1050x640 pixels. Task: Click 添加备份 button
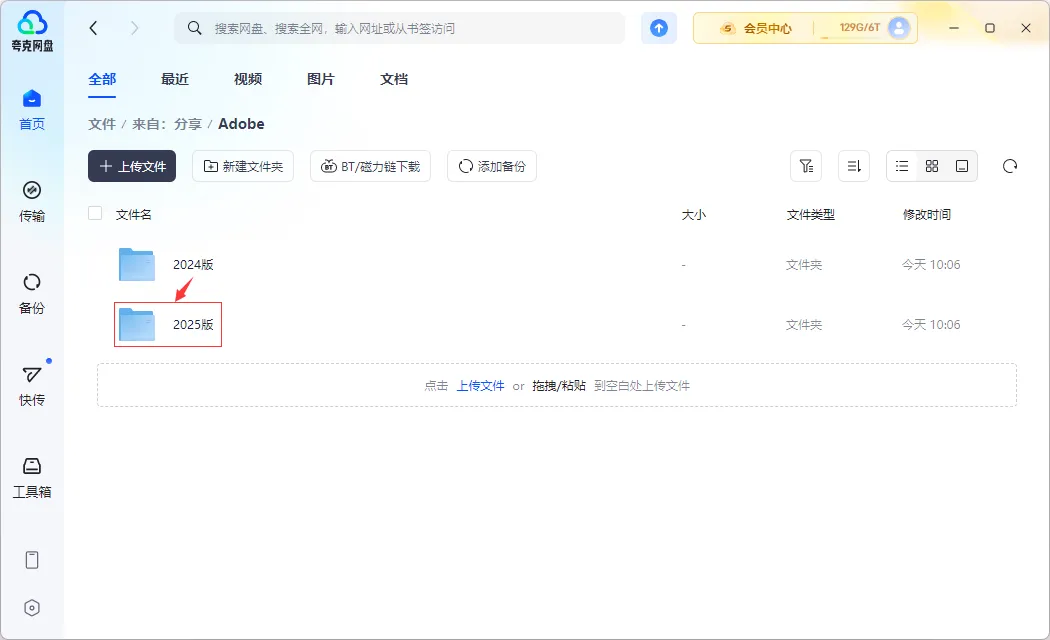click(x=492, y=166)
